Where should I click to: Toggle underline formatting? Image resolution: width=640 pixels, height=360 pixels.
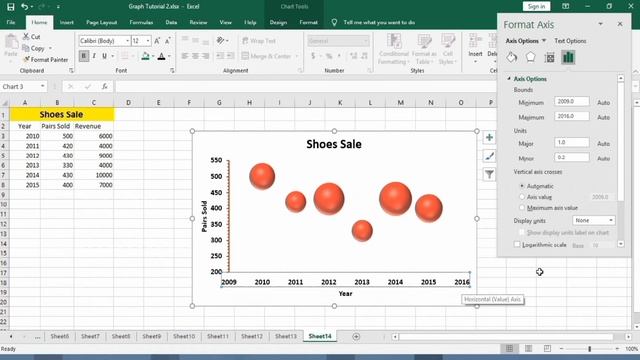click(104, 56)
